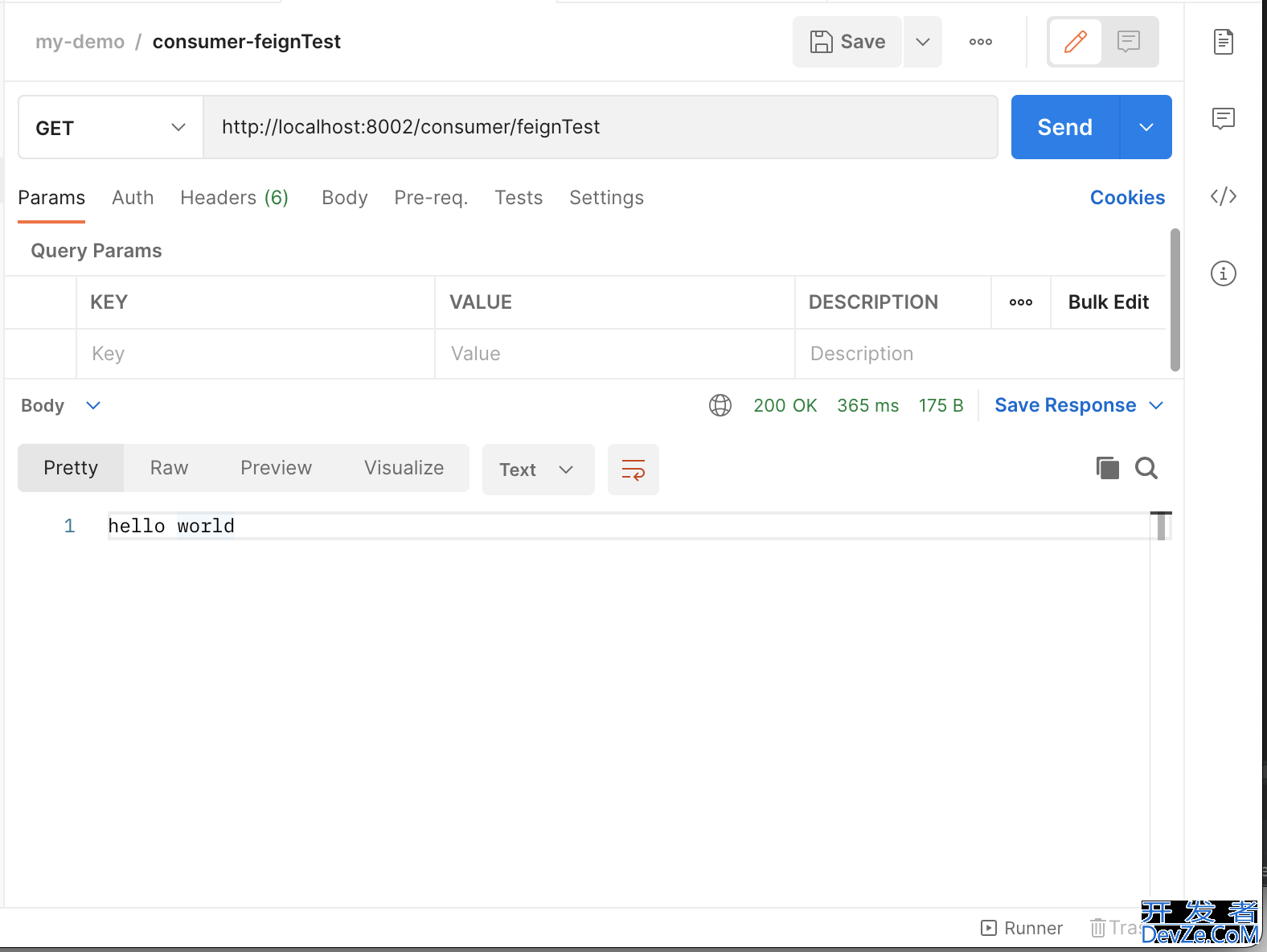1267x952 pixels.
Task: Click the 200 OK status
Action: click(x=785, y=405)
